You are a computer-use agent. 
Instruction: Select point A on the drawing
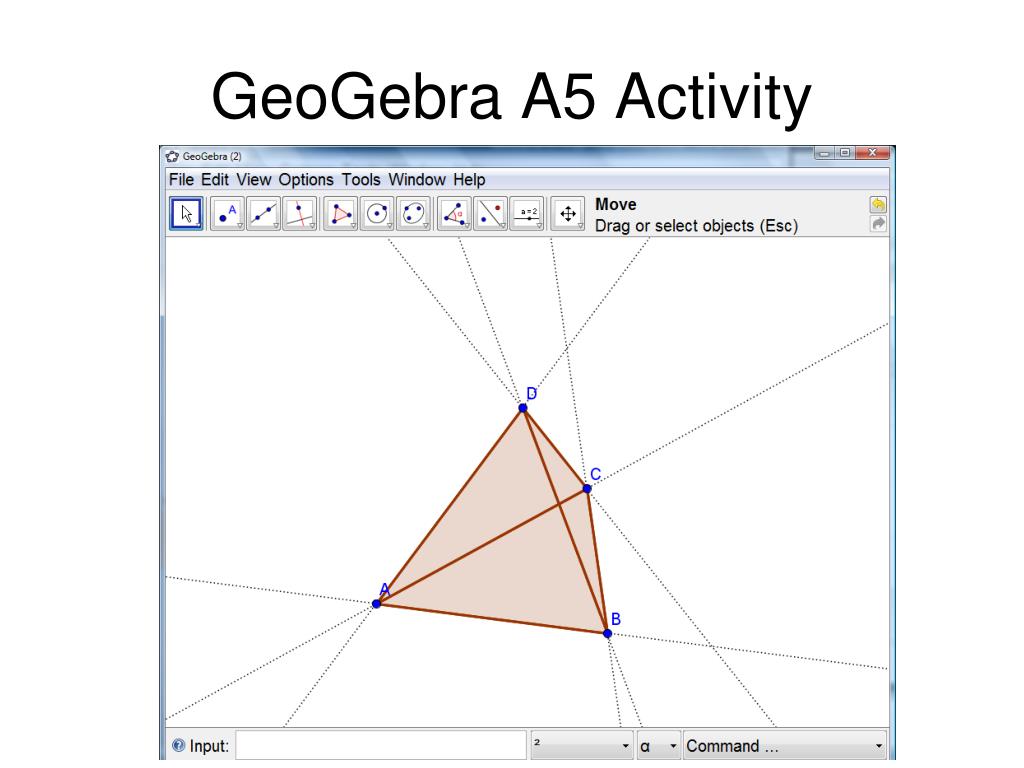(x=376, y=604)
